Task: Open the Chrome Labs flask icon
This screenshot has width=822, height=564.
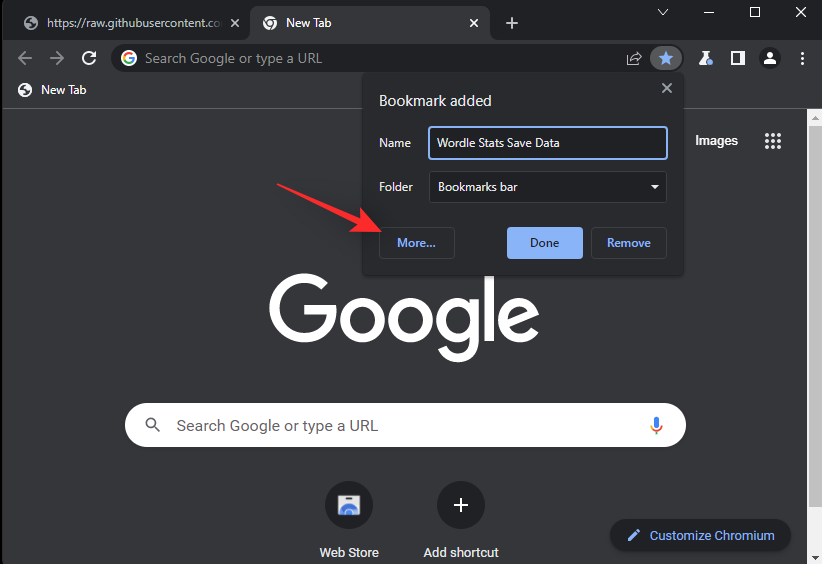Action: pos(706,58)
